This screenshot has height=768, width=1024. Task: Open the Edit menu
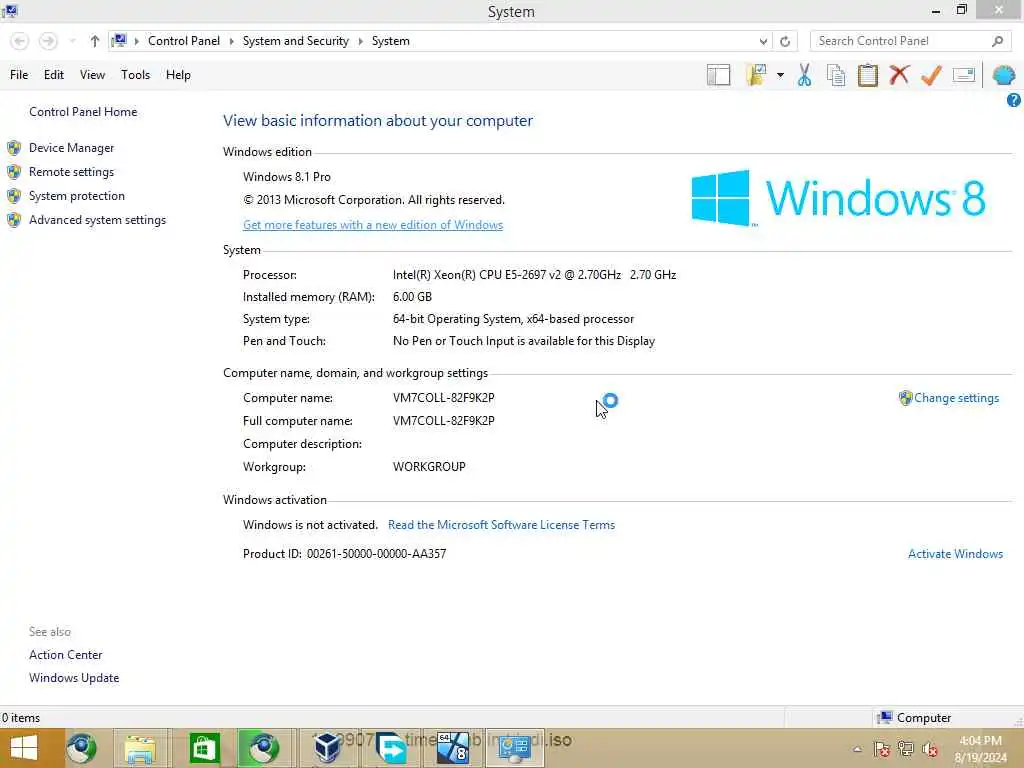(x=54, y=75)
